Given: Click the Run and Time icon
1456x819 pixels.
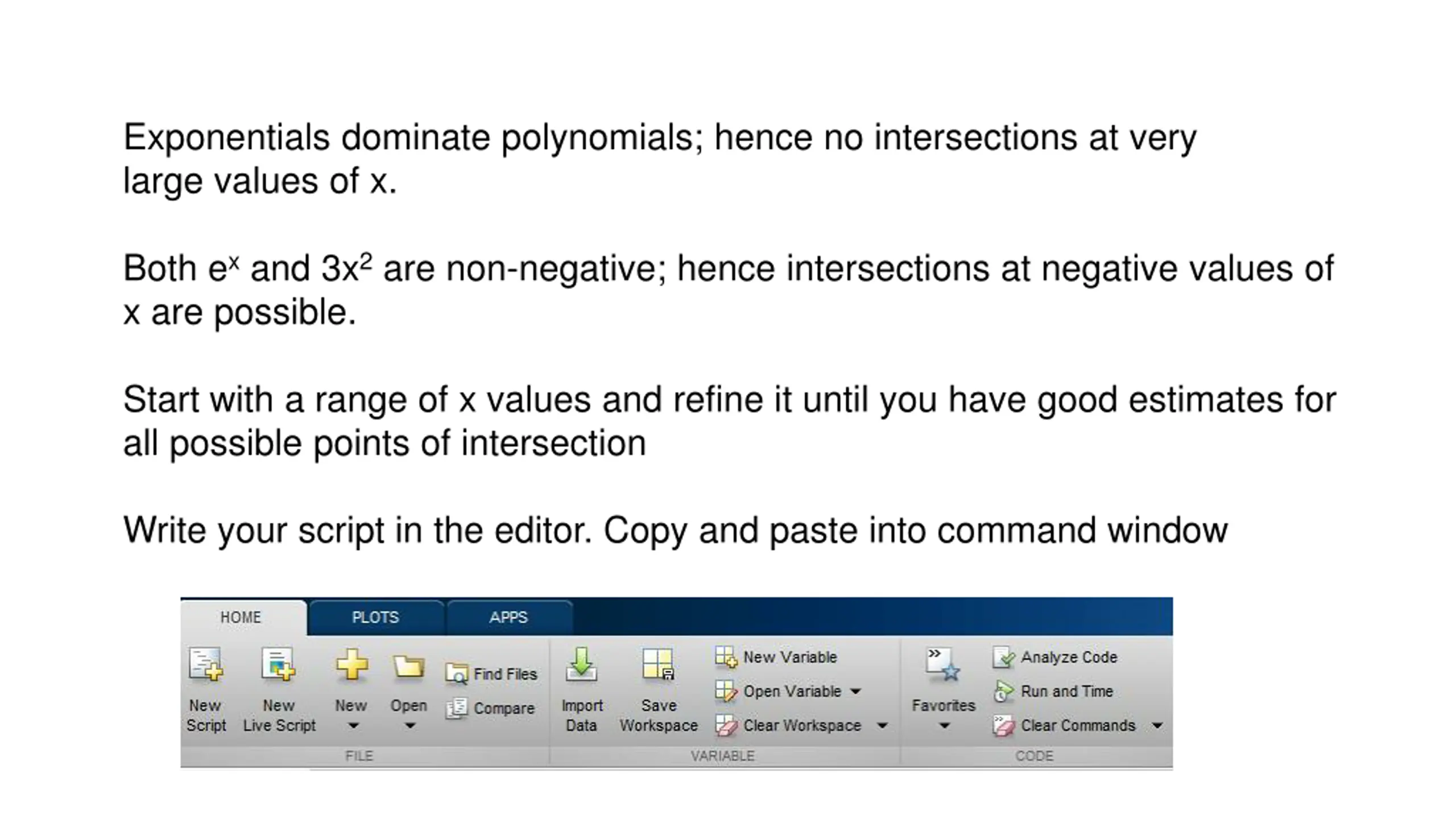Looking at the screenshot, I should 1003,691.
